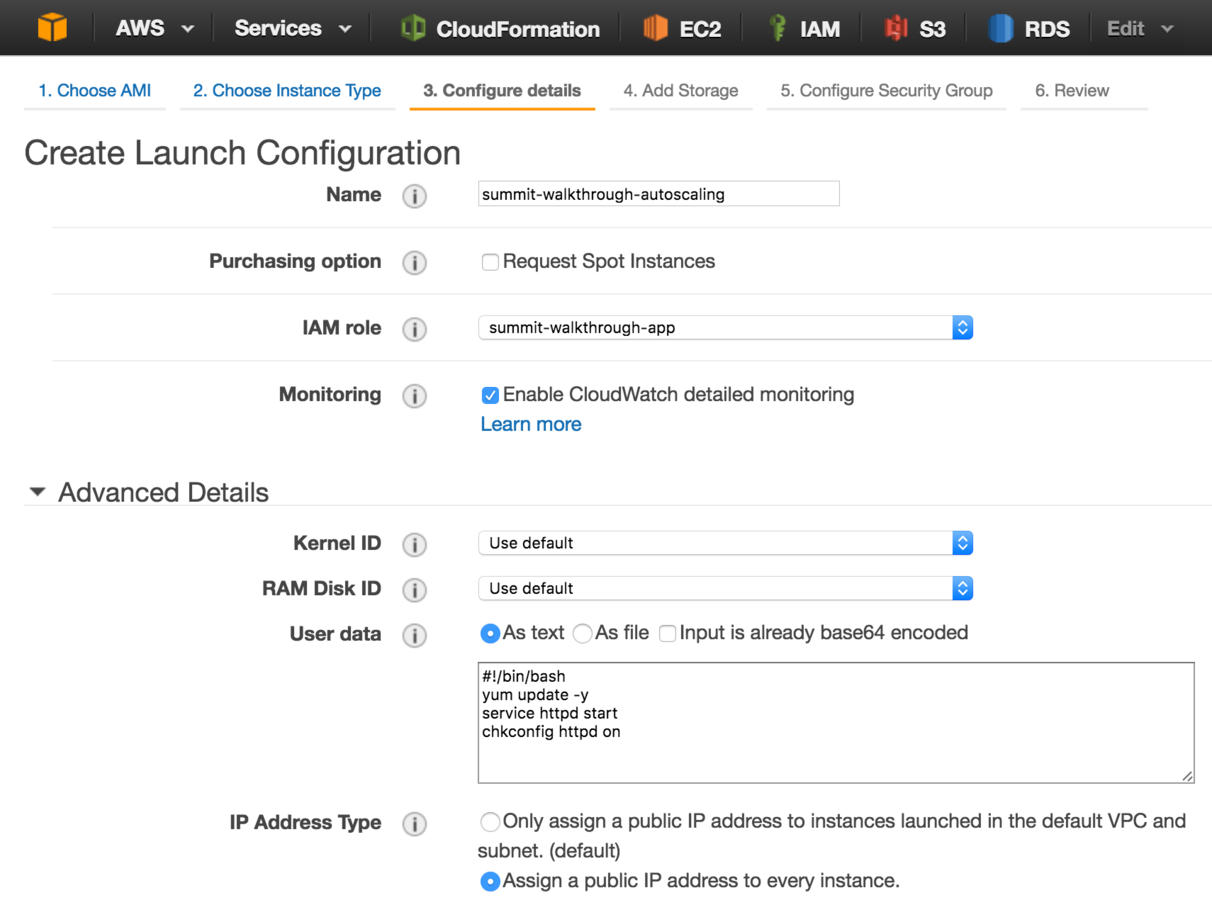Click the Name input field

[x=659, y=194]
